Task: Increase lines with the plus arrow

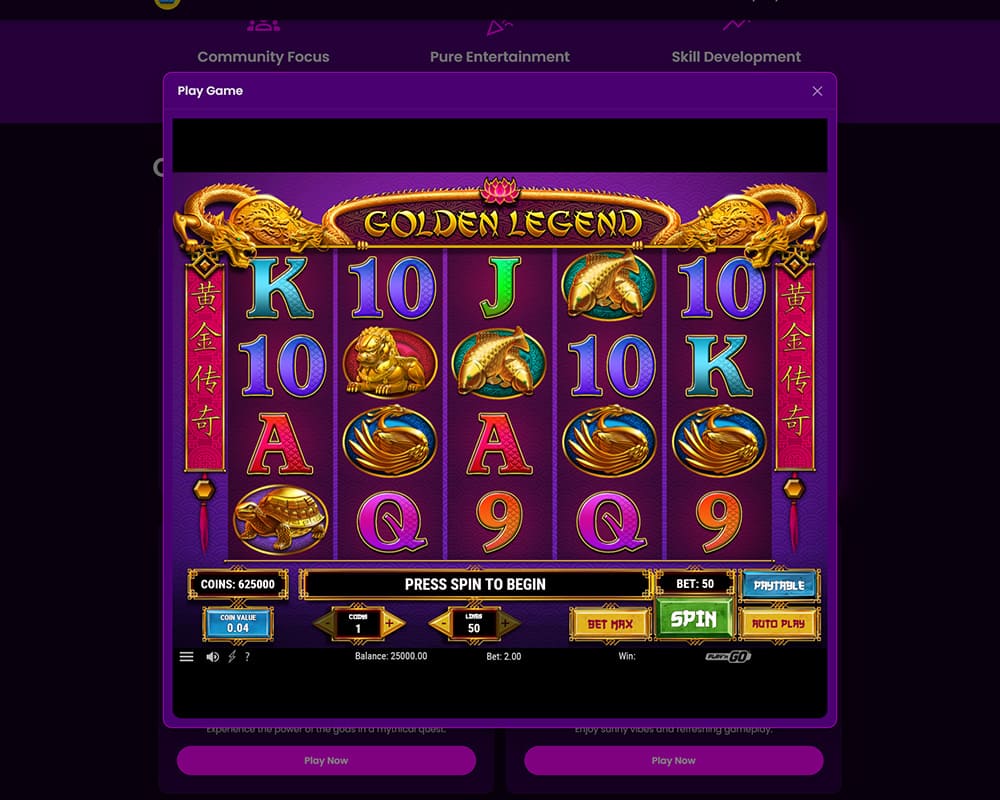Action: coord(508,623)
